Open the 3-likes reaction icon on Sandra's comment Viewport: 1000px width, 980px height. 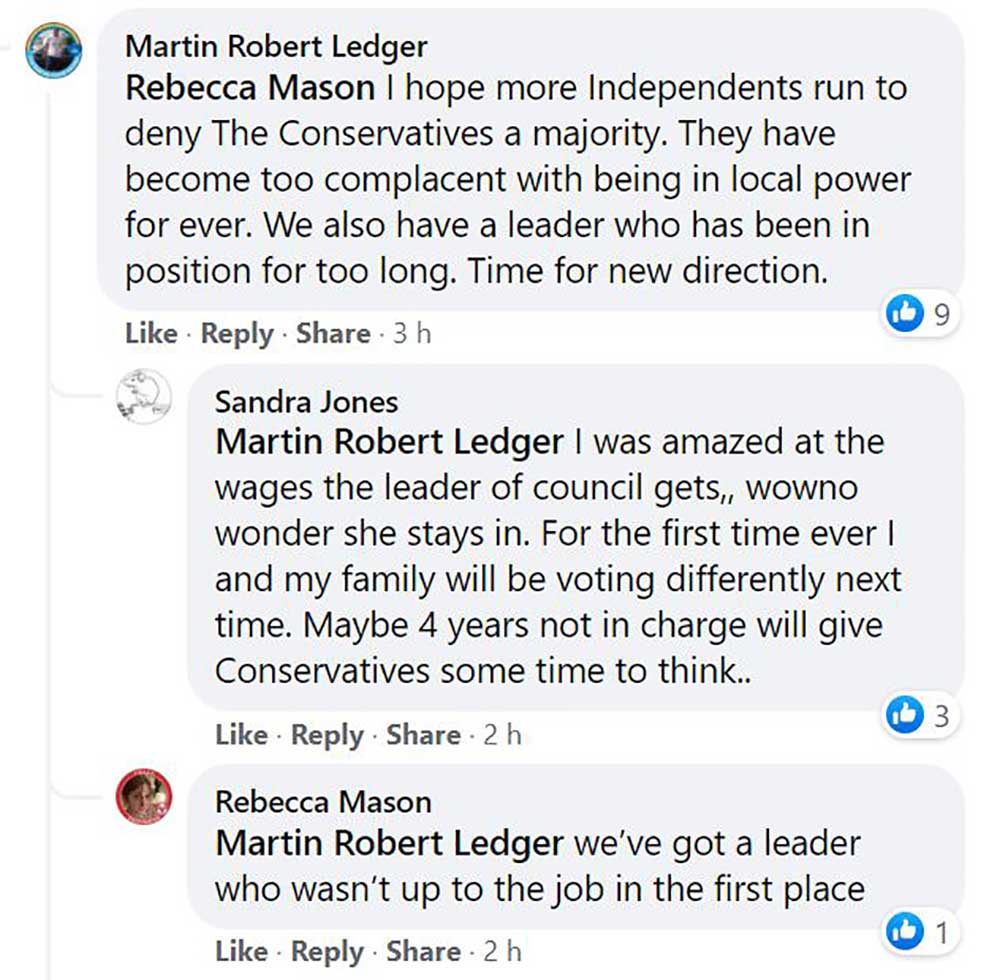[x=905, y=714]
